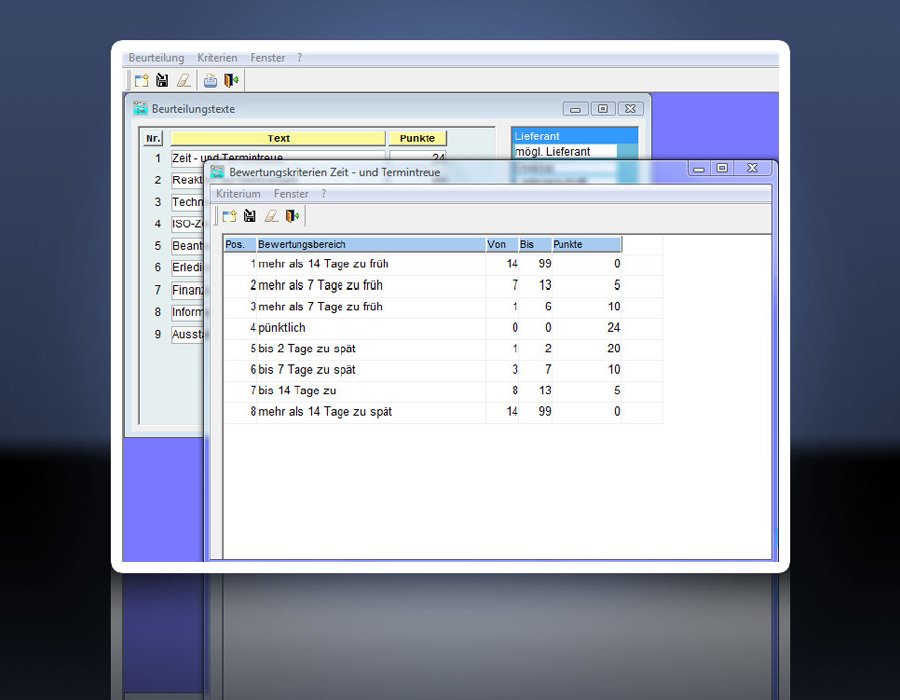Click the Beant... text field in row 5

187,246
